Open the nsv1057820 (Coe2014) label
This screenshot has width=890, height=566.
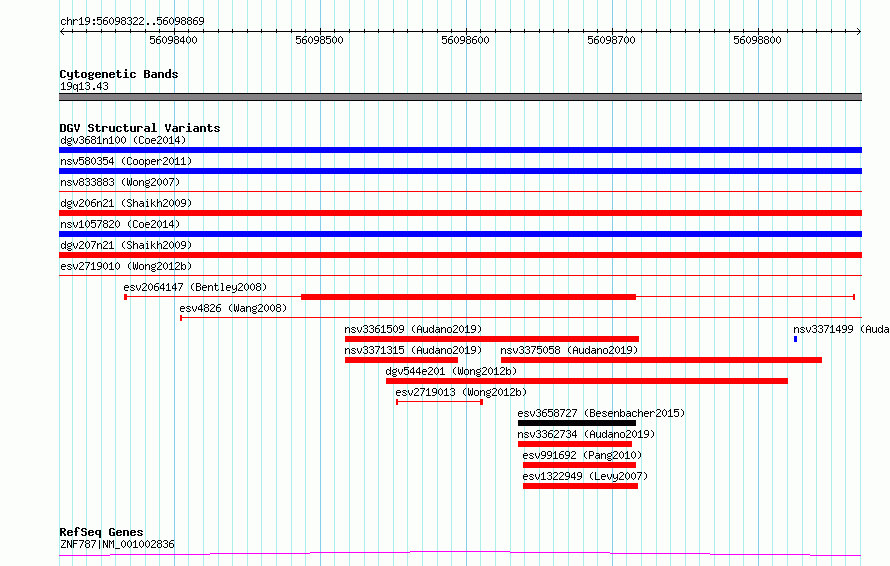click(x=120, y=224)
